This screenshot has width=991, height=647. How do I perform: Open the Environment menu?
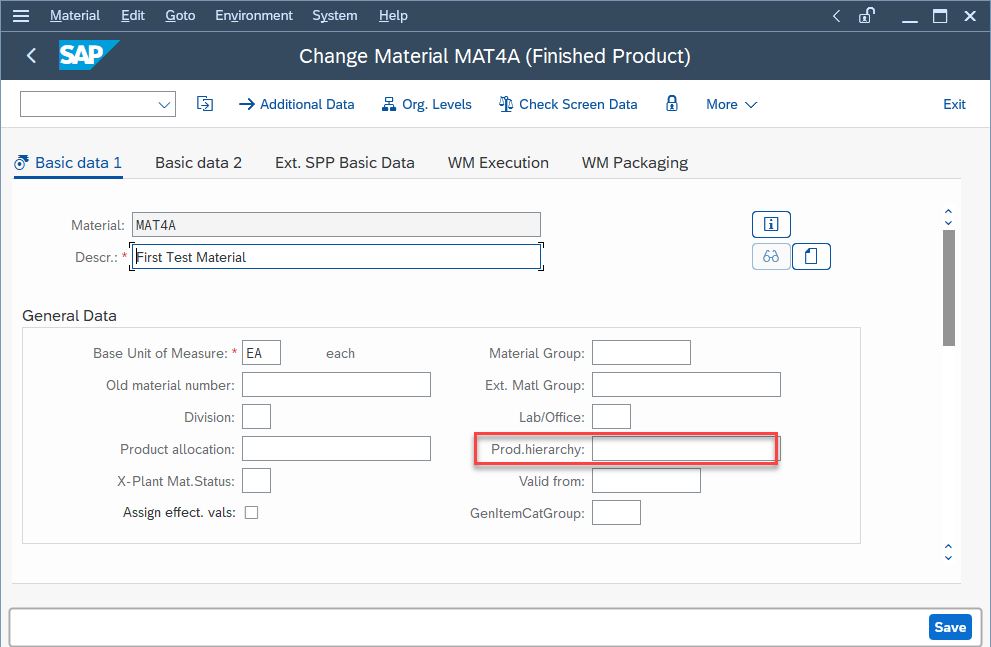tap(253, 15)
